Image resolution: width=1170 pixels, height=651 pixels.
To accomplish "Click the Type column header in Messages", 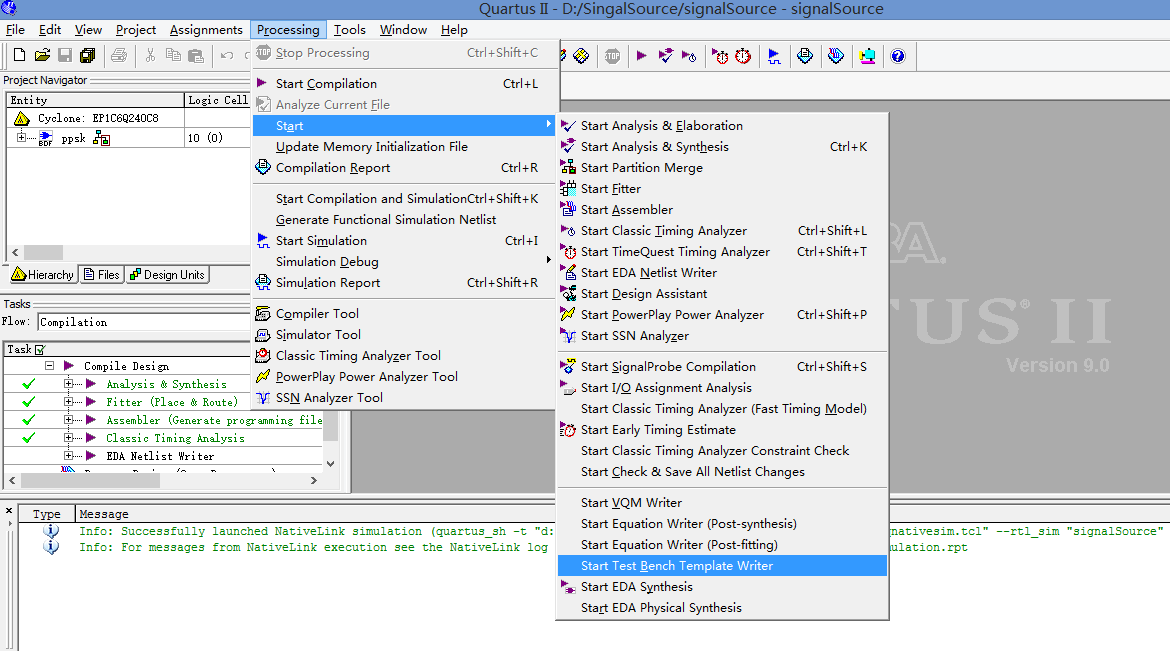I will pos(46,514).
